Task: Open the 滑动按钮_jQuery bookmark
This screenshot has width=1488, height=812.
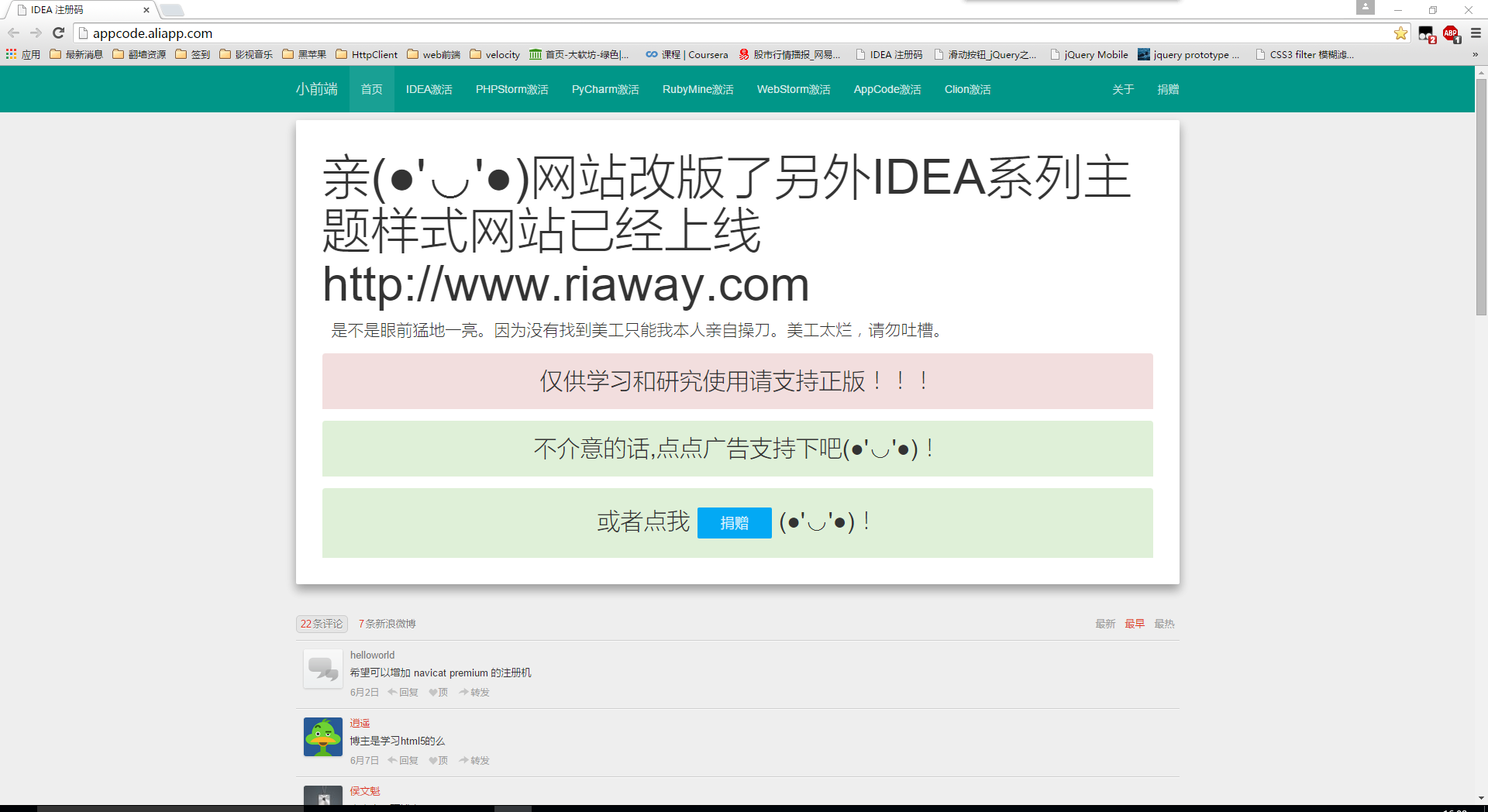Action: 985,54
